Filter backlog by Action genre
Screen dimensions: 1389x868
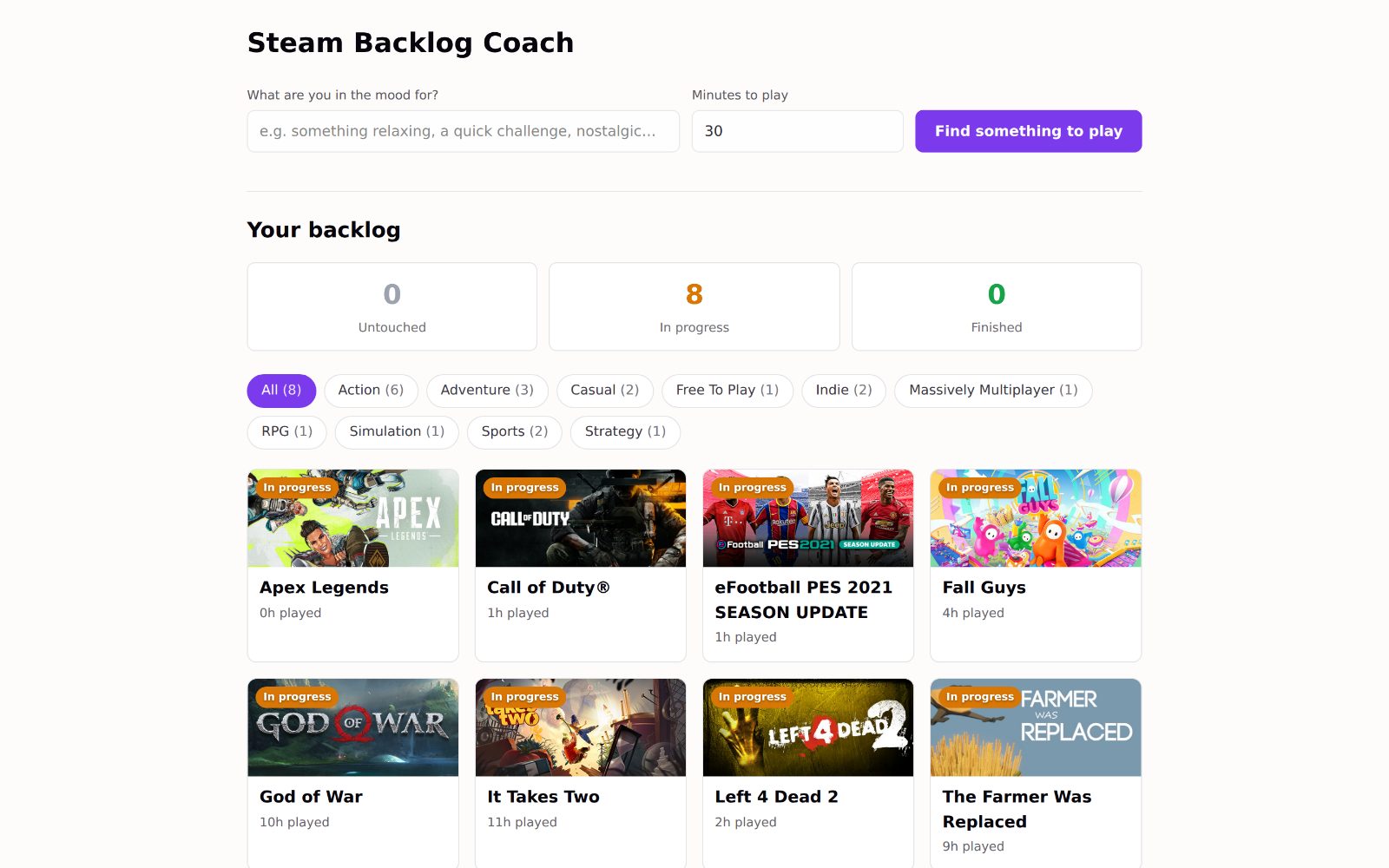click(371, 391)
